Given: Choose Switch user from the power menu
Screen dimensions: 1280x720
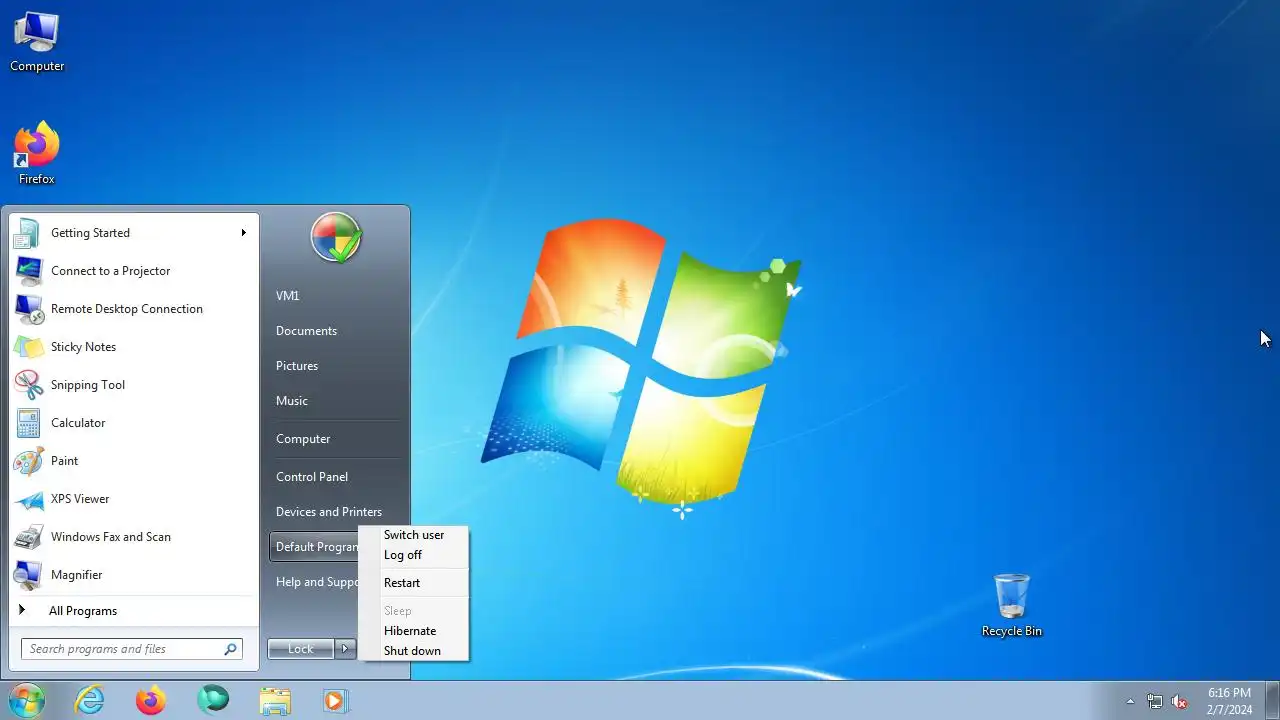Looking at the screenshot, I should click(x=414, y=535).
